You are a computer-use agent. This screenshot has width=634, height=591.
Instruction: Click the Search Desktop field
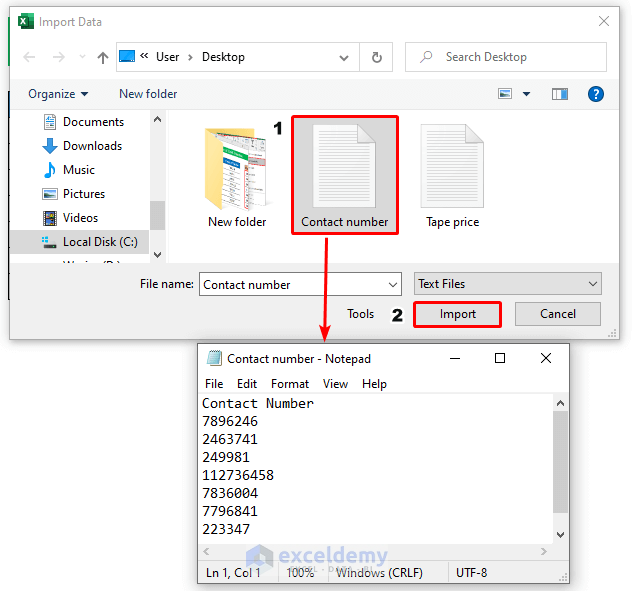505,57
